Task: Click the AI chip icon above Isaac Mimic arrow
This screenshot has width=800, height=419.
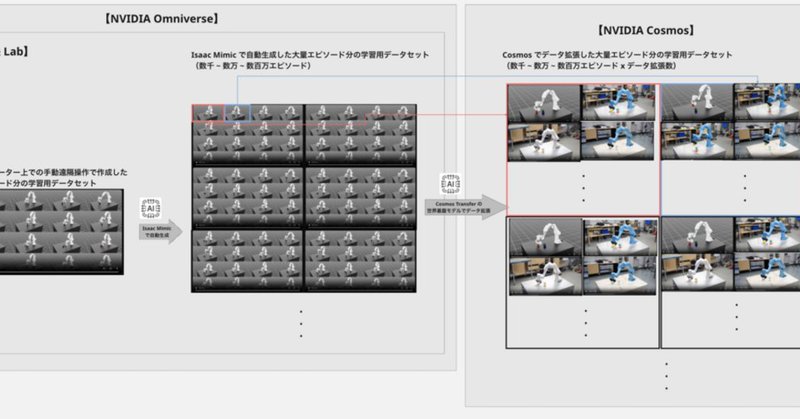Action: click(151, 208)
